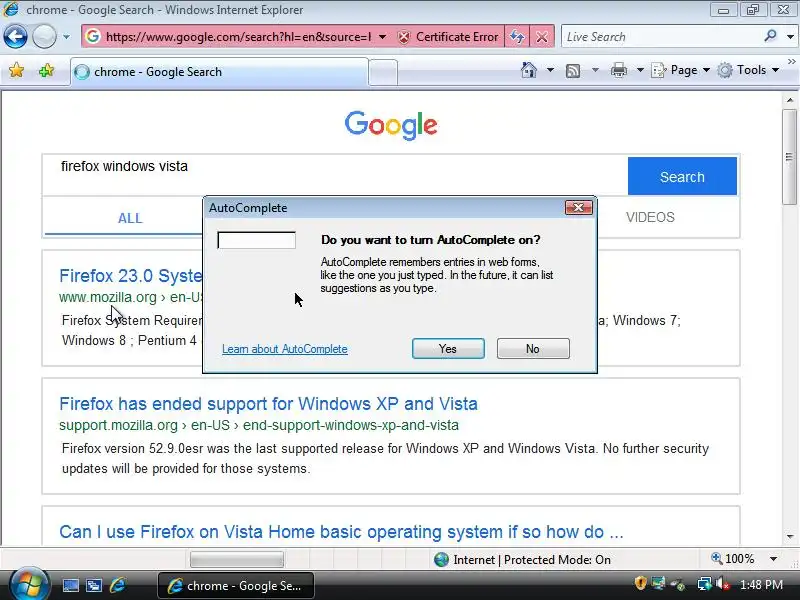Click the network connection tray icon

coord(705,584)
